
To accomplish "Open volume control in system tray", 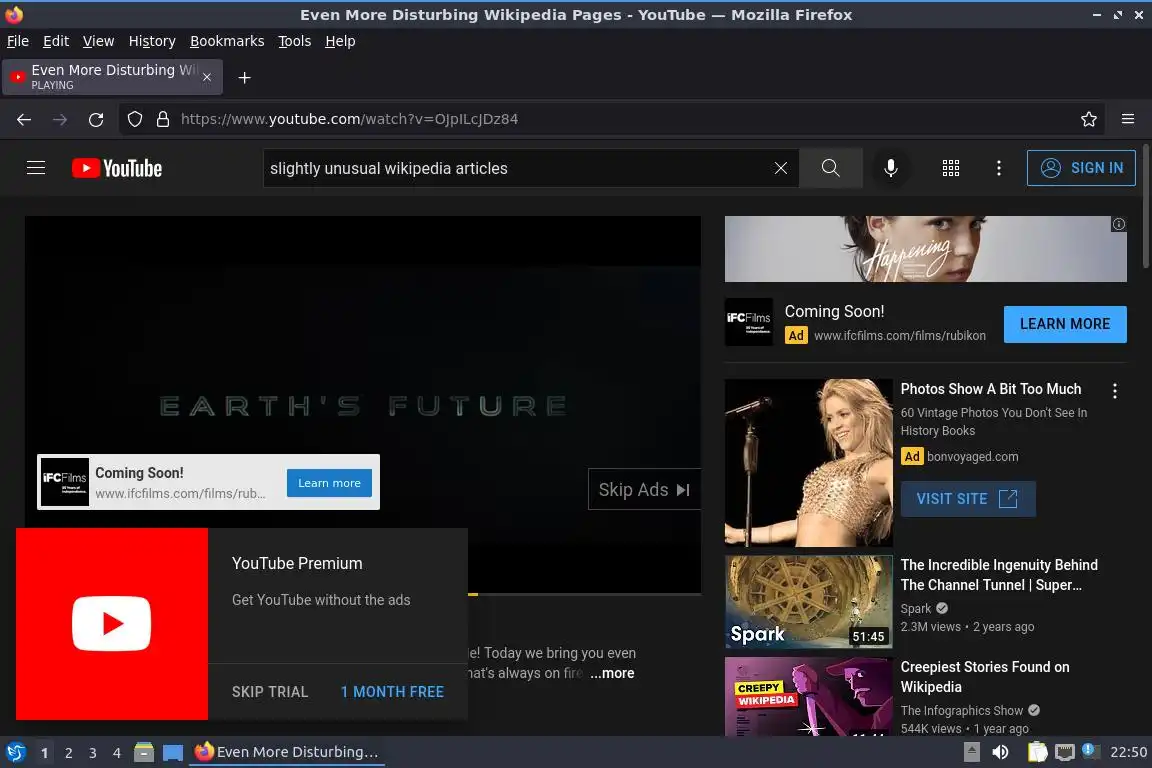I will coord(1000,752).
